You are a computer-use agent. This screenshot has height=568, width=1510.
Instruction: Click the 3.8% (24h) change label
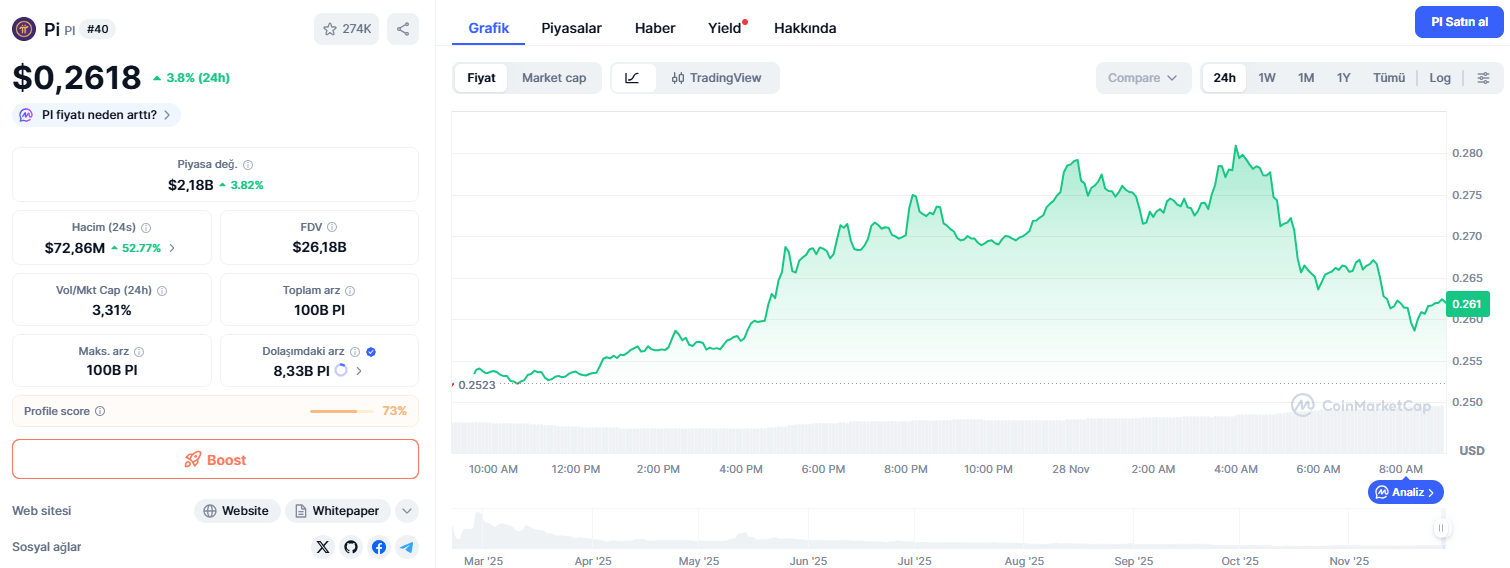pyautogui.click(x=191, y=77)
